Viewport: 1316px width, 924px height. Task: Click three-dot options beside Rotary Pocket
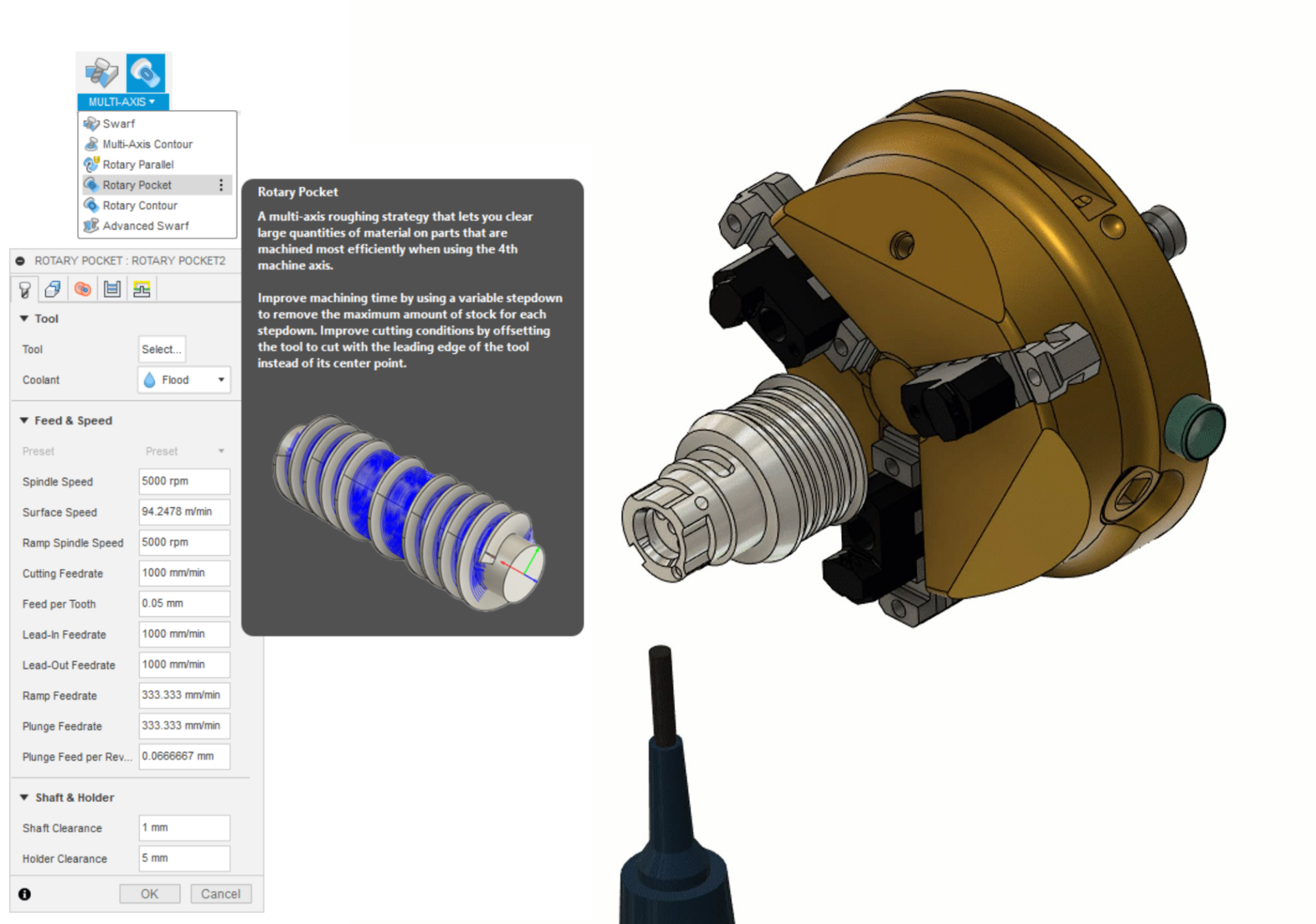221,185
